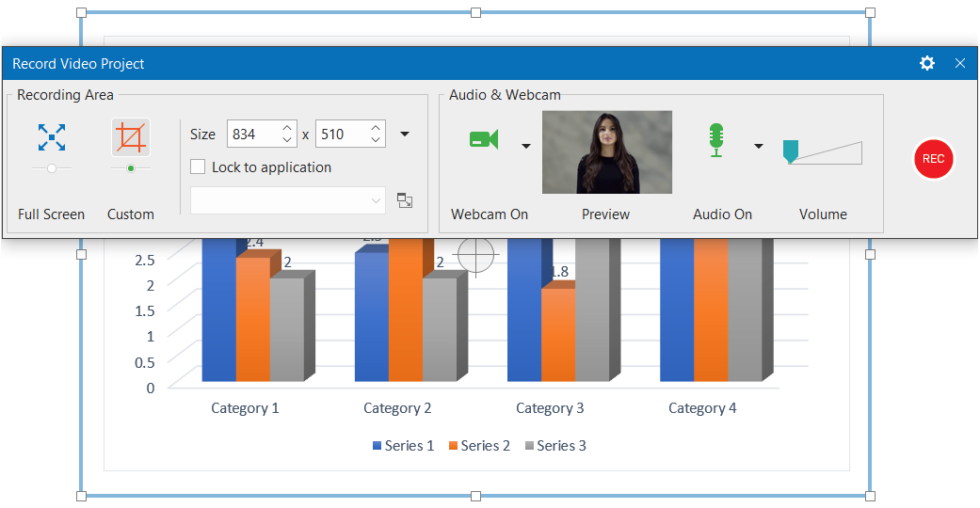980x508 pixels.
Task: Click the application window picker icon
Action: tap(405, 201)
